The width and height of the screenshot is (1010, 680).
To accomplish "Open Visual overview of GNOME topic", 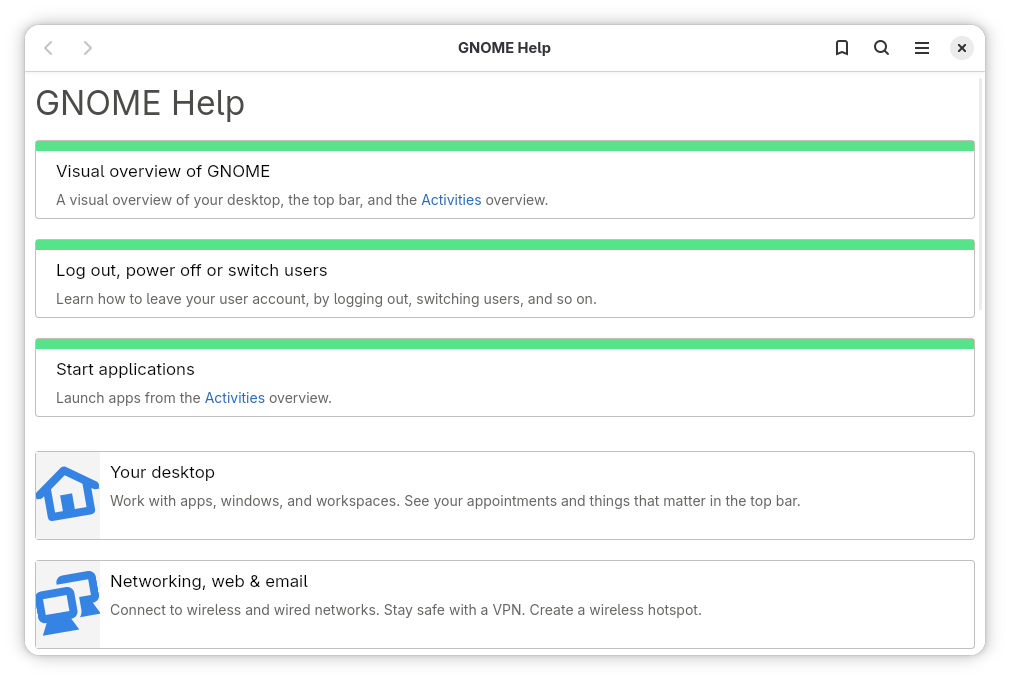I will 163,171.
